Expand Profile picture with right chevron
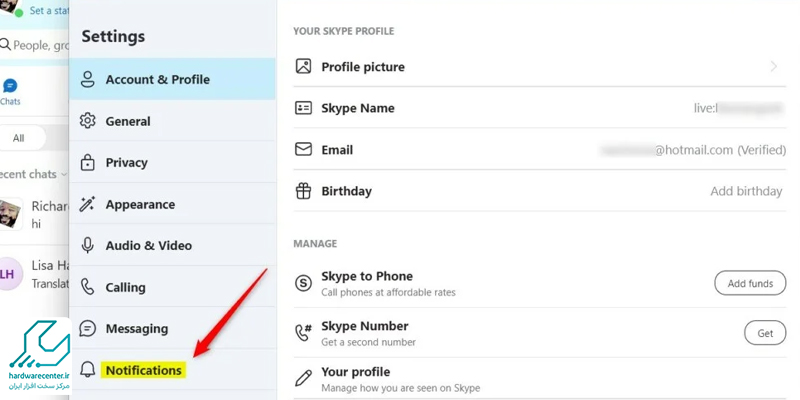Screen dimensions: 800x400 pyautogui.click(x=774, y=66)
